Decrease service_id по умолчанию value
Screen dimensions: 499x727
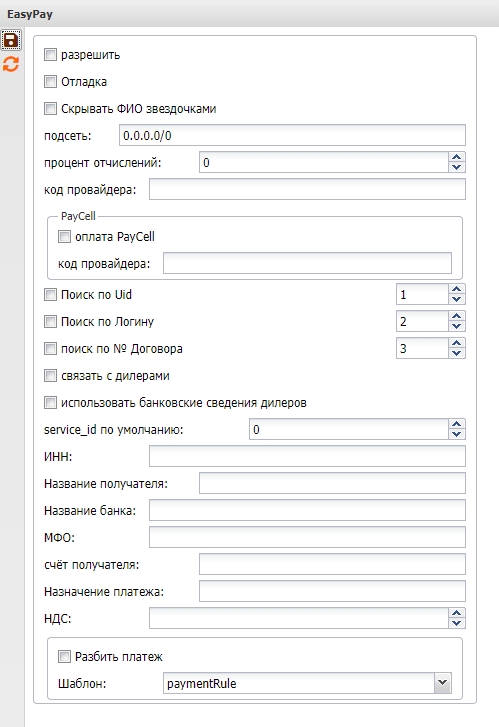(457, 434)
